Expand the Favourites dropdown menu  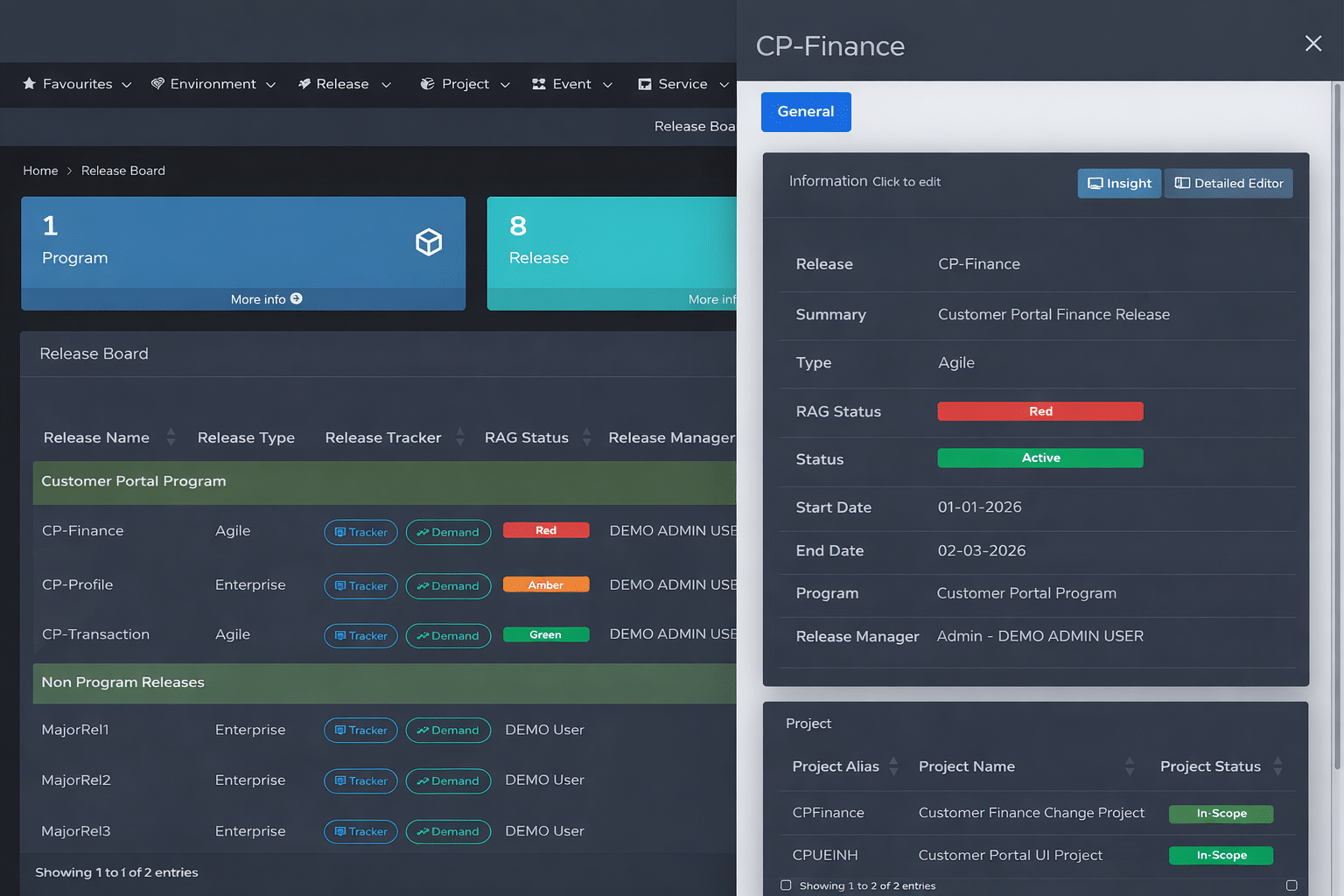77,84
